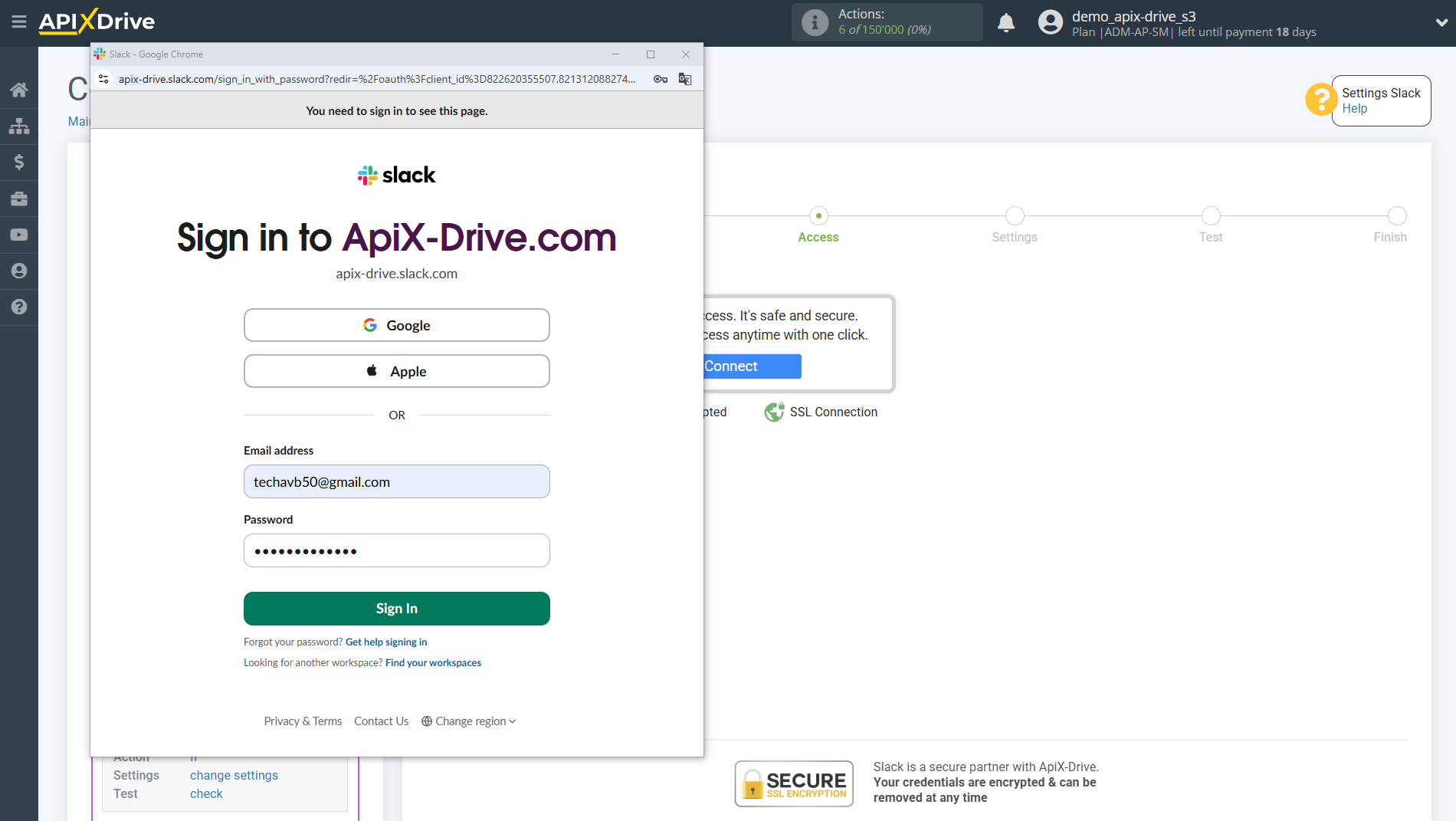Open Privacy & Terms link
This screenshot has width=1456, height=821.
click(x=303, y=721)
